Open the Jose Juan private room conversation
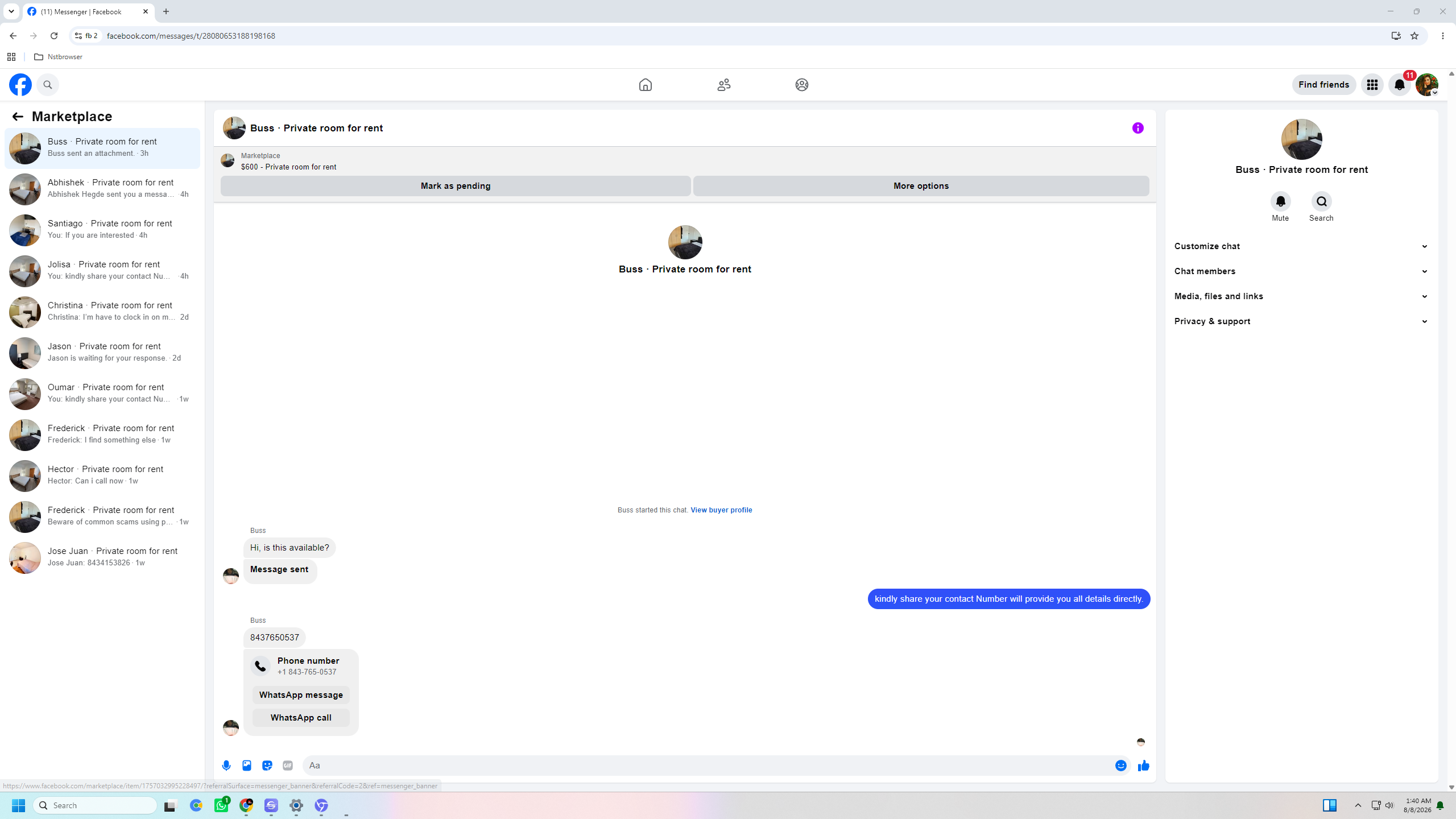Screen dimensions: 1456x819 [102, 557]
